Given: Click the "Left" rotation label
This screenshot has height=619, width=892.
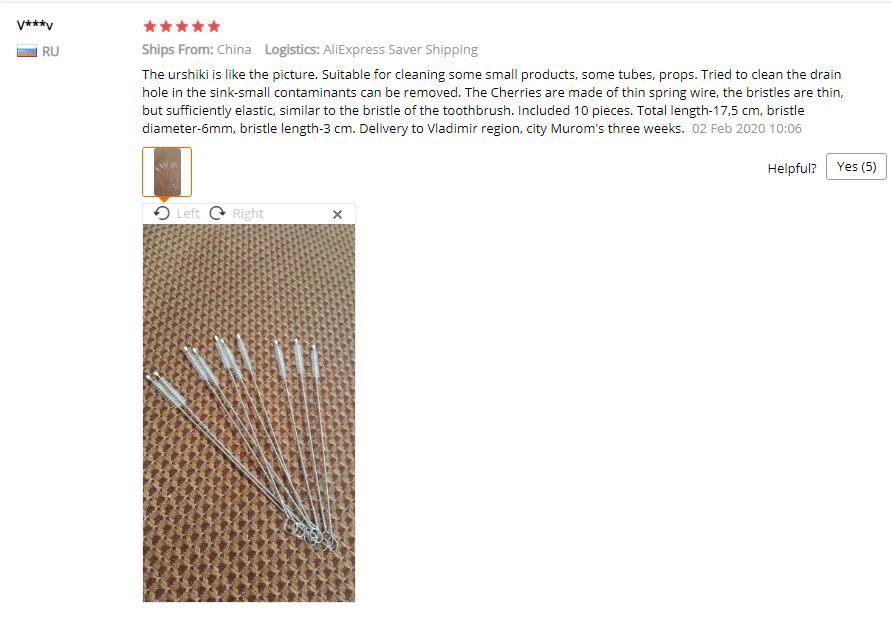Looking at the screenshot, I should [188, 213].
